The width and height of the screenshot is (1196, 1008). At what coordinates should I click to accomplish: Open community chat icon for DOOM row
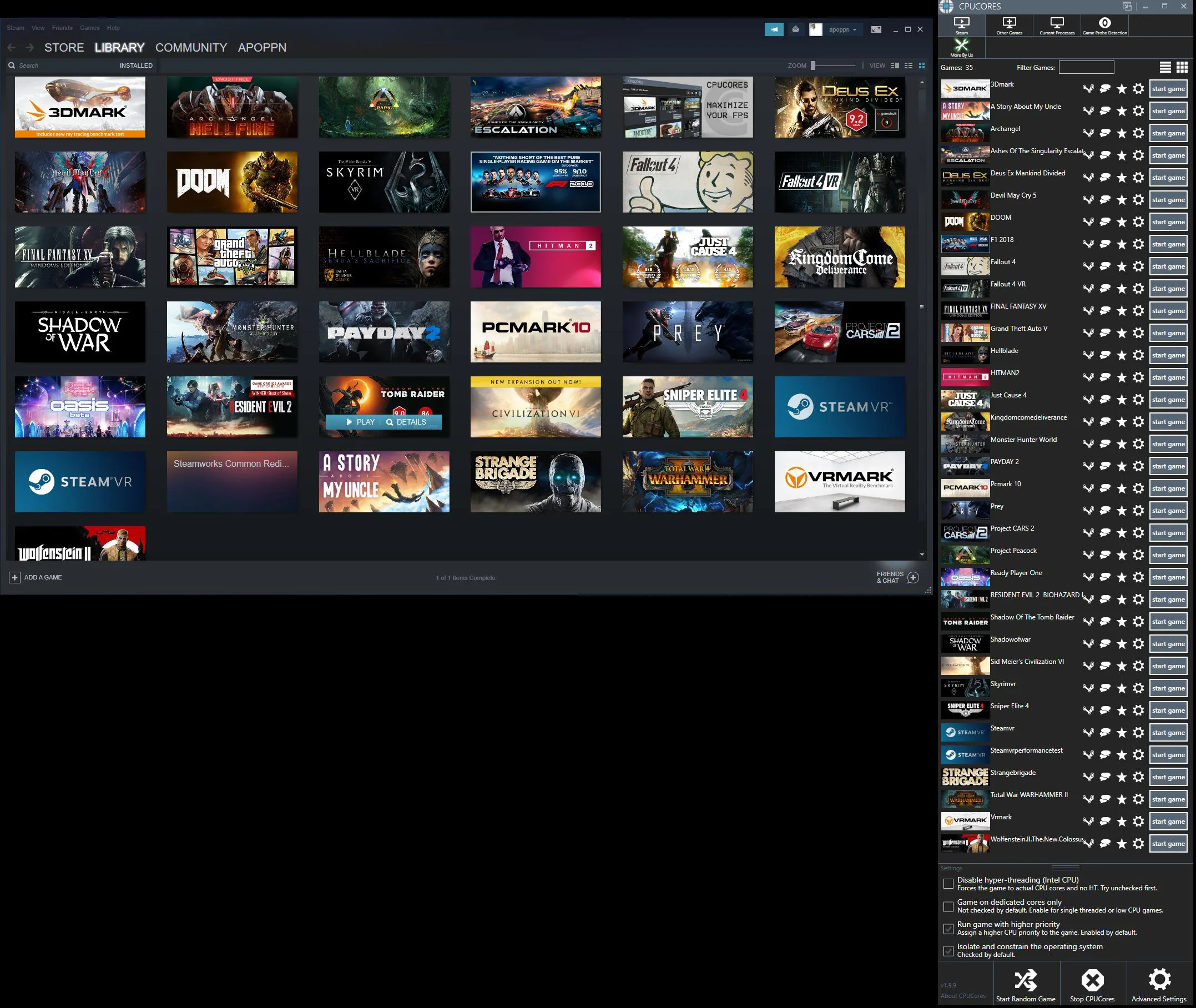pyautogui.click(x=1105, y=222)
